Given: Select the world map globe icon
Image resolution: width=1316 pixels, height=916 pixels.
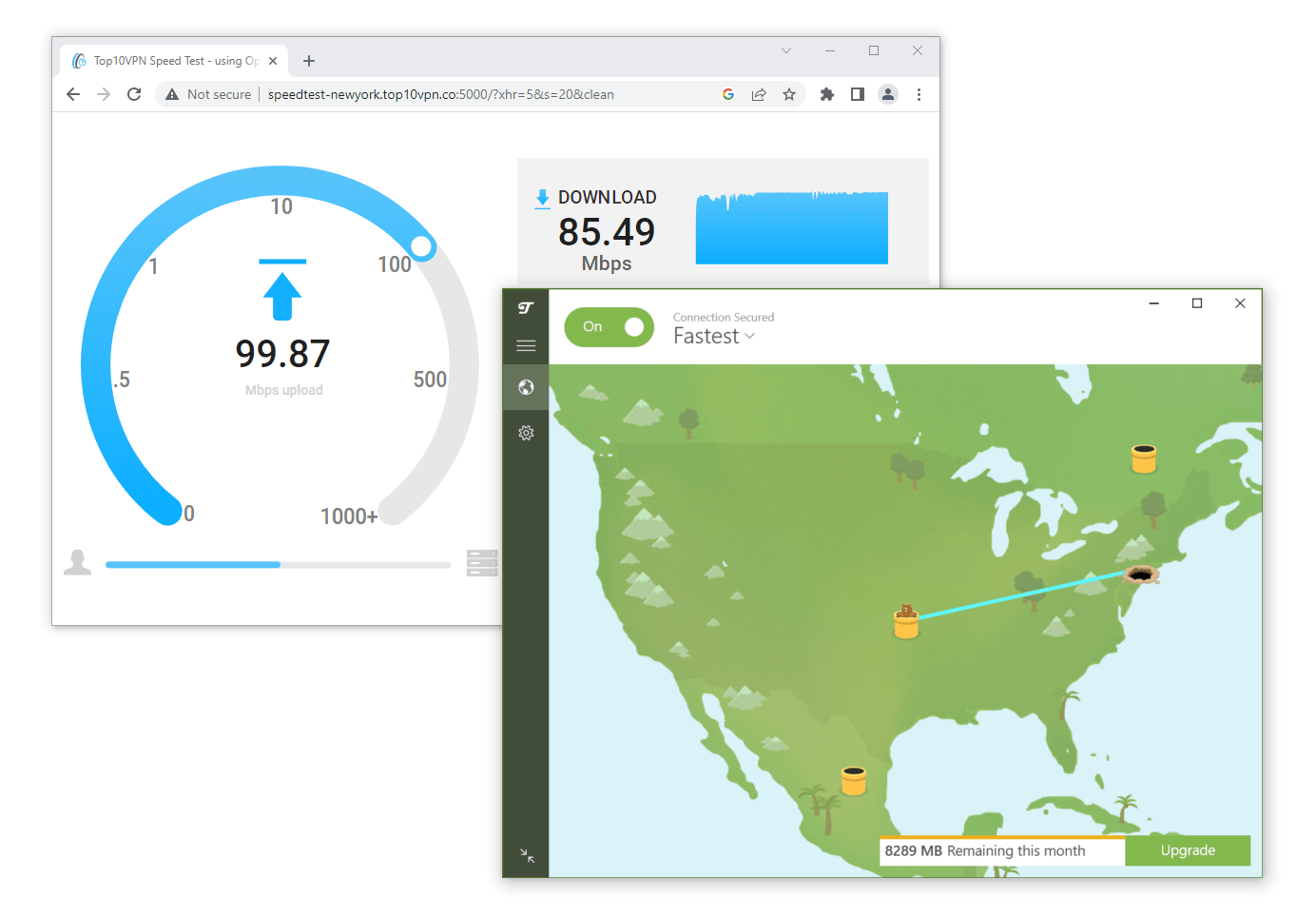Looking at the screenshot, I should point(526,387).
